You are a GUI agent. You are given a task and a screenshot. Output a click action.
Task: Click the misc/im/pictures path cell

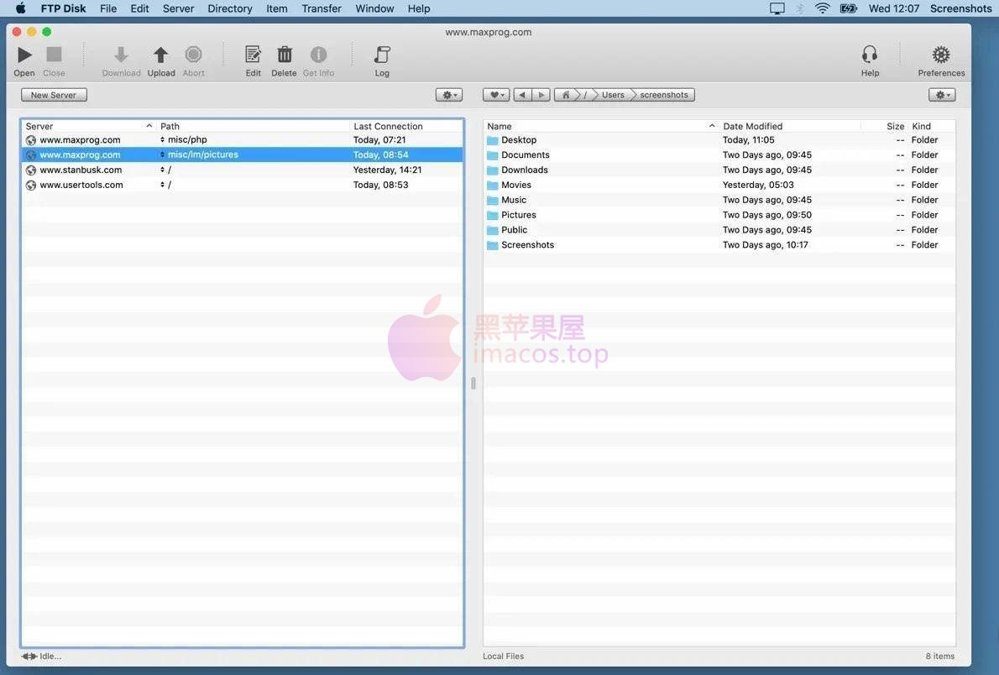[x=203, y=155]
